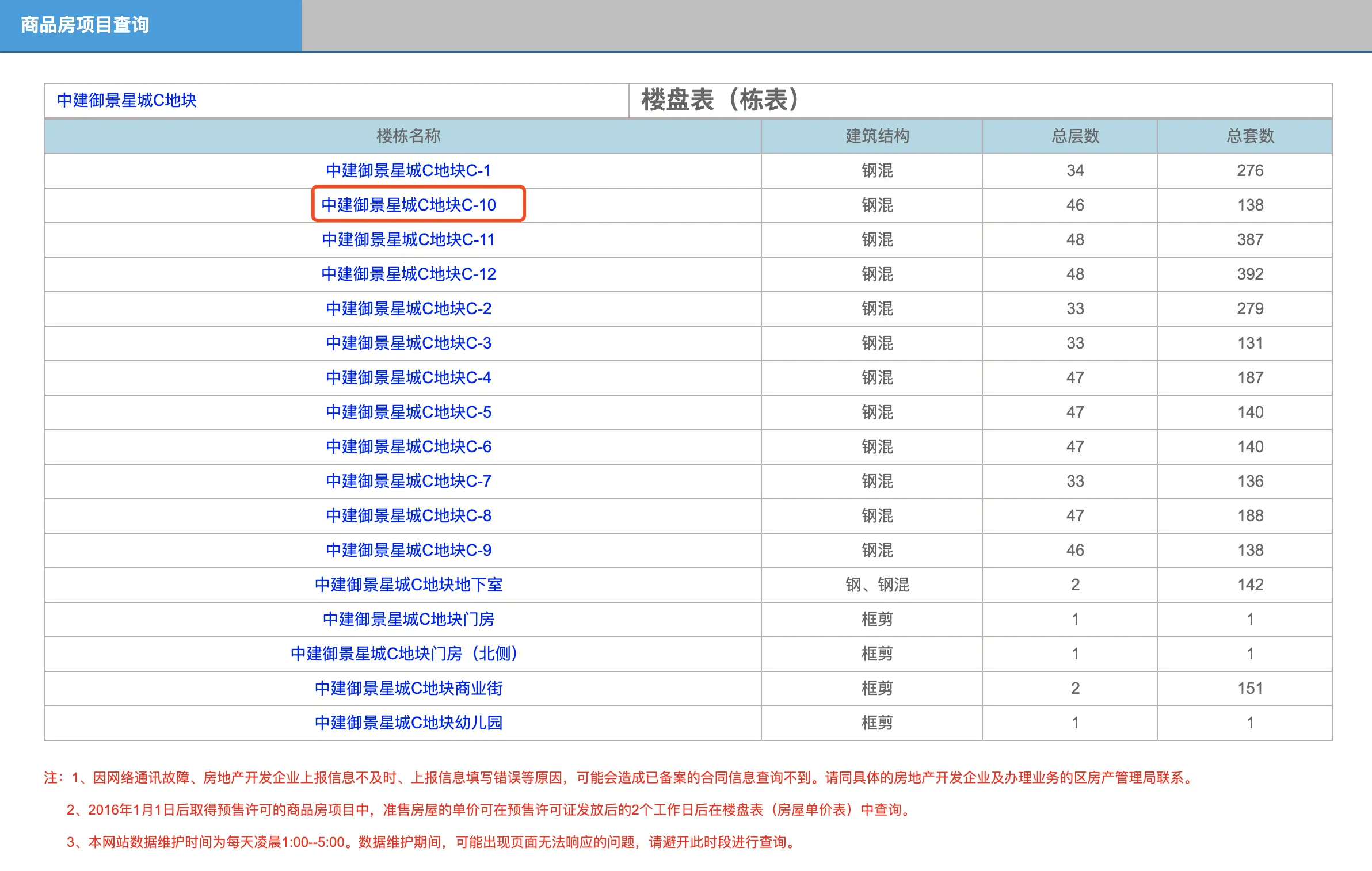
Task: Open the 幼儿园 kindergarten building link
Action: tap(408, 723)
